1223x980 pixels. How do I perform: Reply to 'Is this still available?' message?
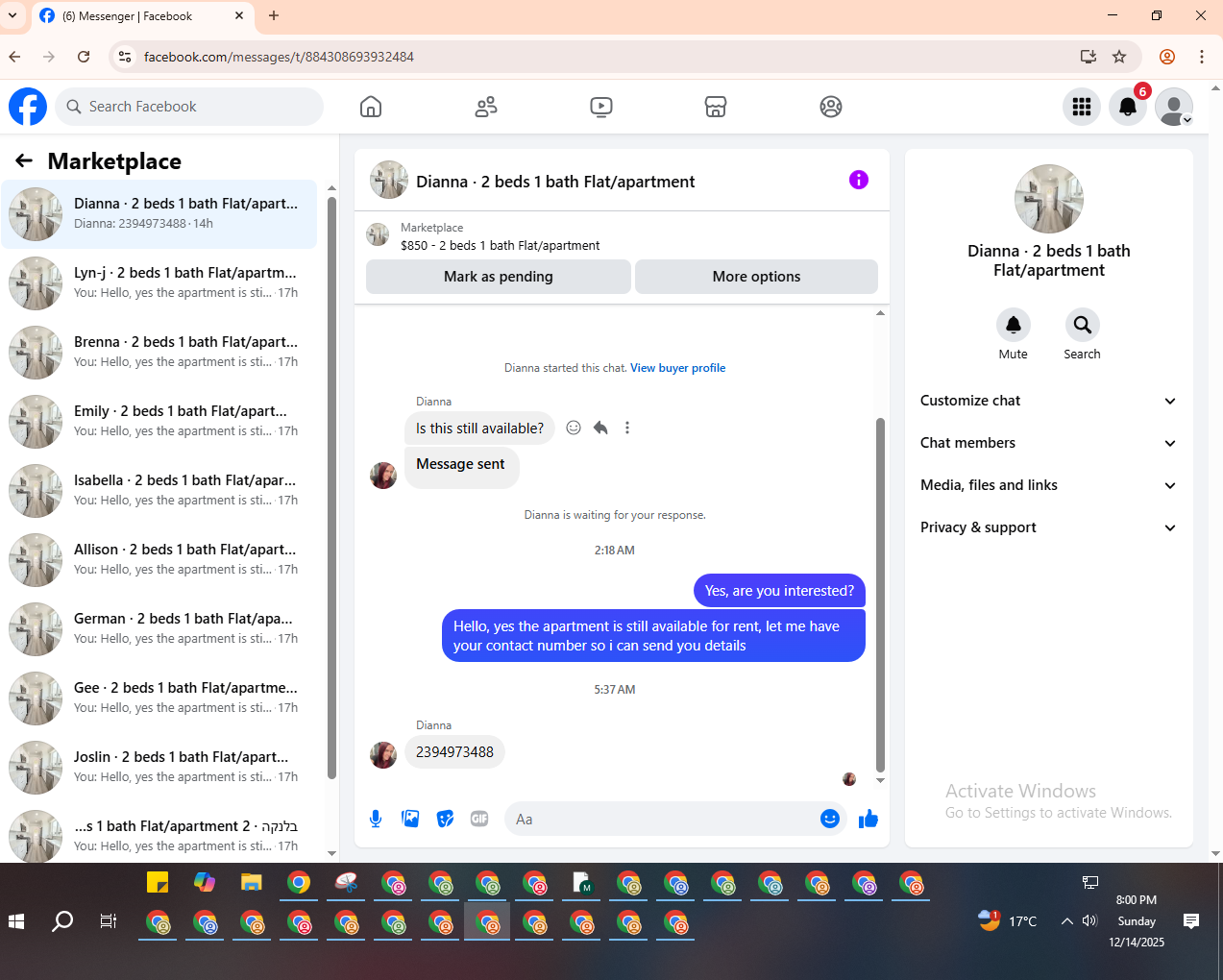pyautogui.click(x=600, y=428)
